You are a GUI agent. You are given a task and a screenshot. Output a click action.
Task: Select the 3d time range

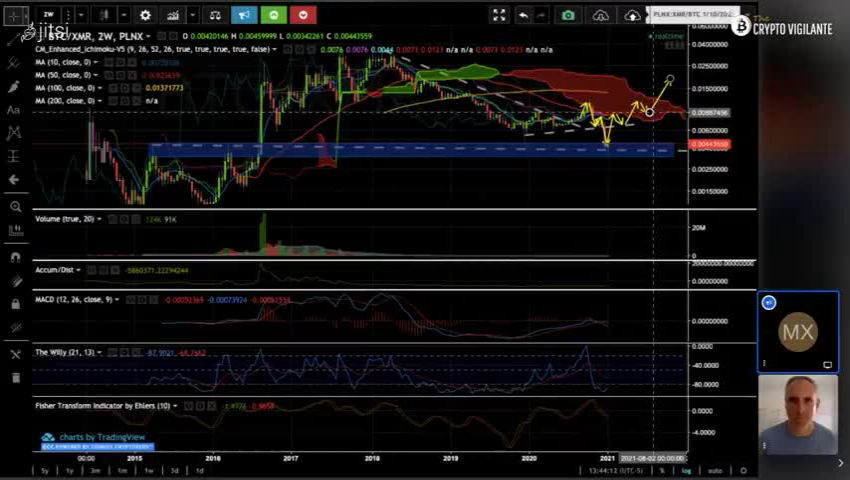click(x=174, y=471)
